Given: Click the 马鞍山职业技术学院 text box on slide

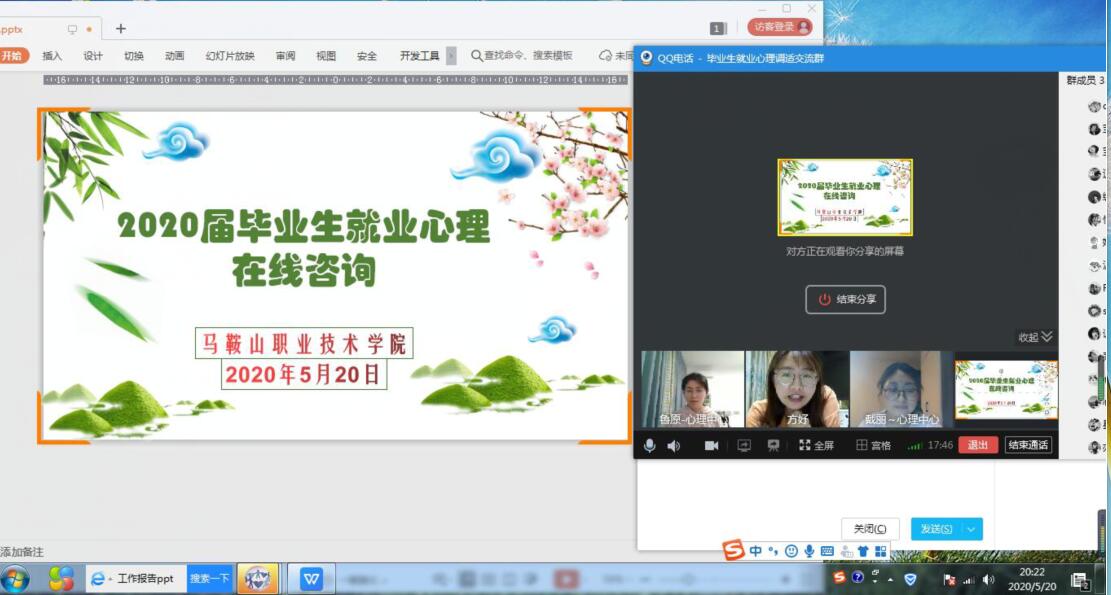Looking at the screenshot, I should point(304,344).
